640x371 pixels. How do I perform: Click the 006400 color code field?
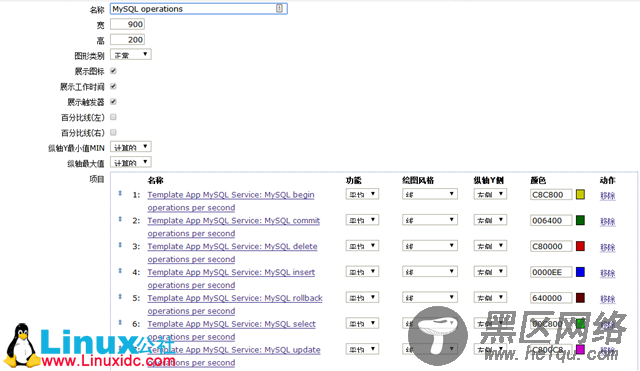point(550,220)
